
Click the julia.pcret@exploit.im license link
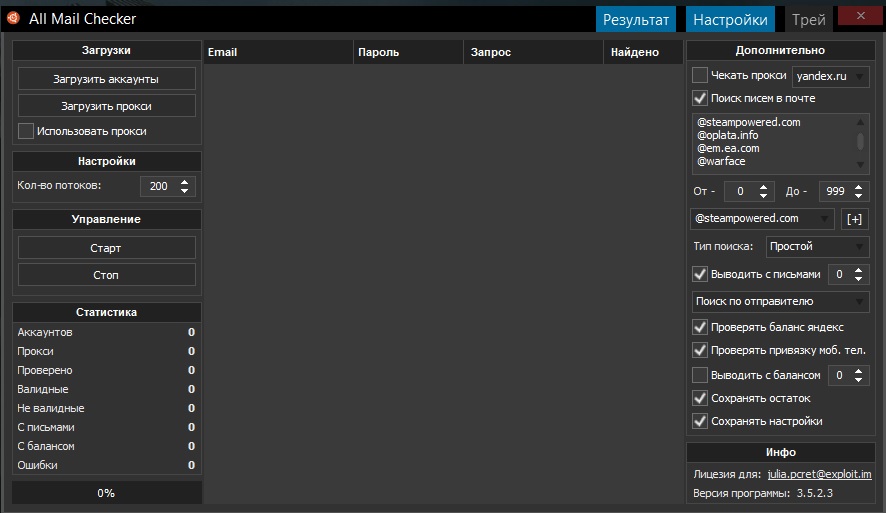pyautogui.click(x=819, y=475)
